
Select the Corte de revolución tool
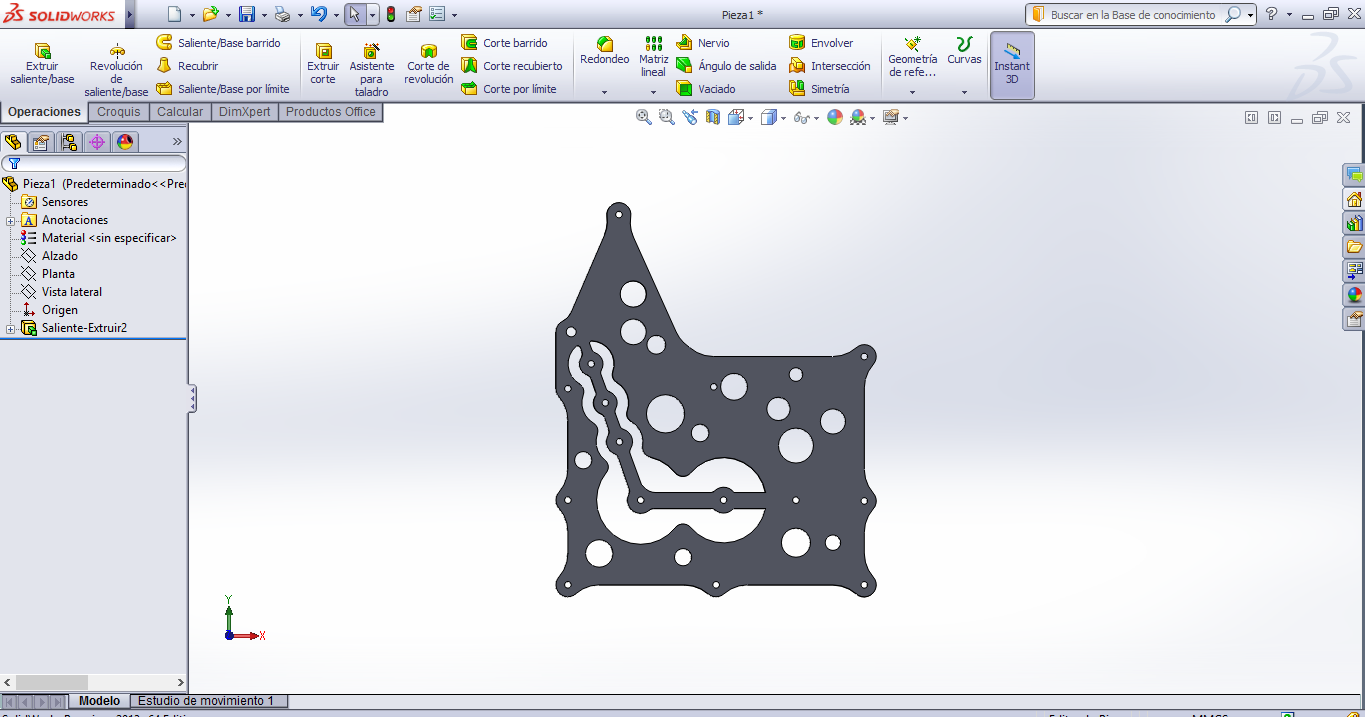click(x=429, y=64)
